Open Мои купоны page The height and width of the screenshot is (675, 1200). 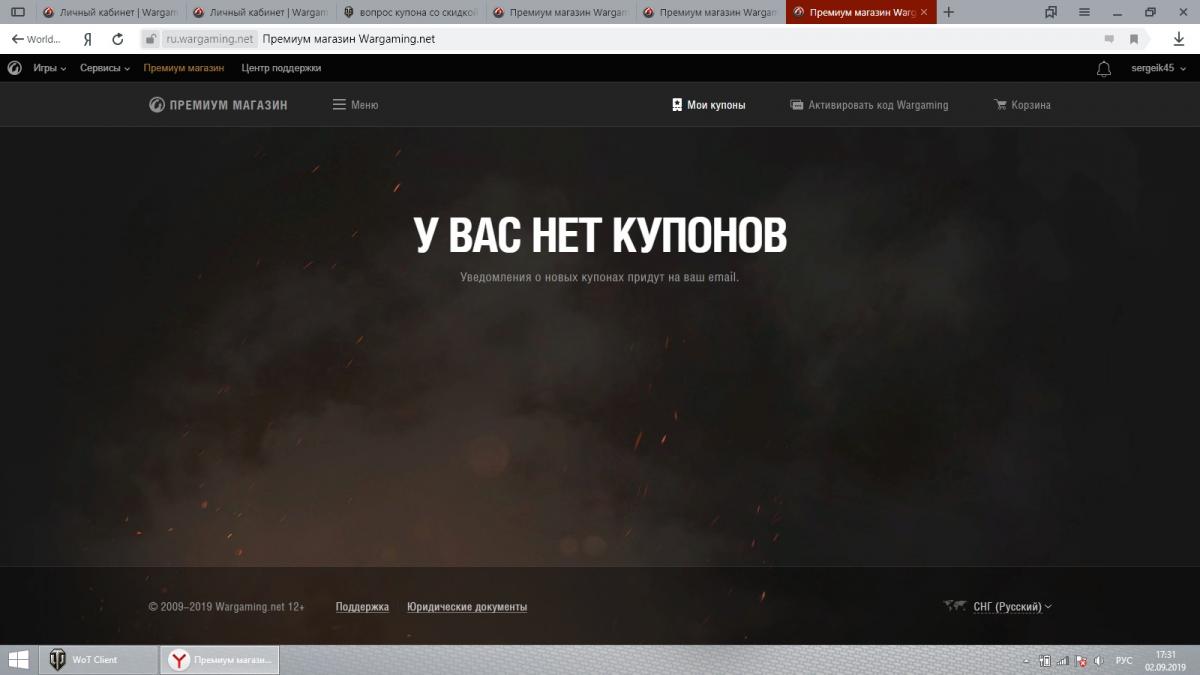(x=708, y=104)
